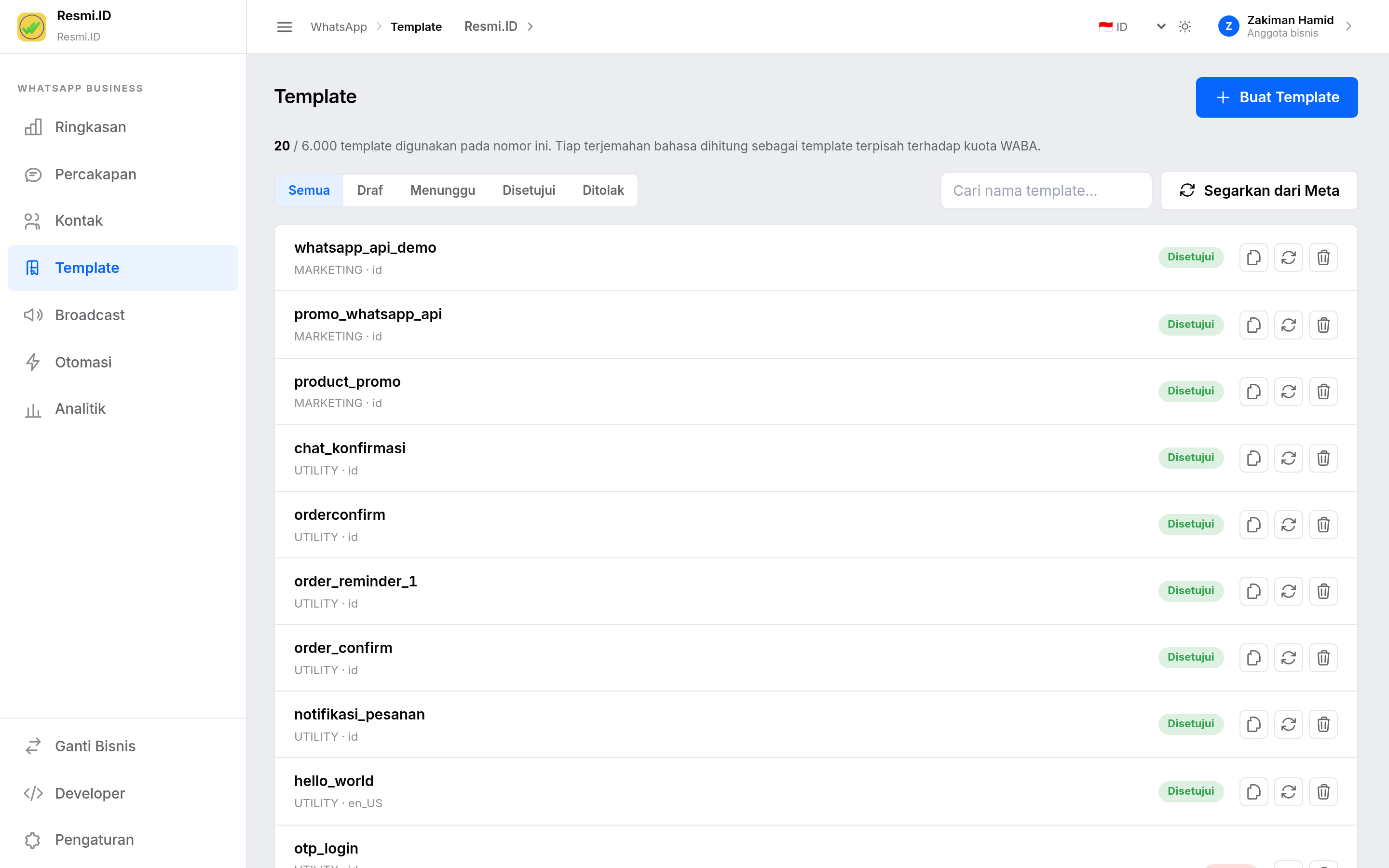Screen dimensions: 1389x868
Task: Toggle the hamburger sidebar menu
Action: (284, 27)
